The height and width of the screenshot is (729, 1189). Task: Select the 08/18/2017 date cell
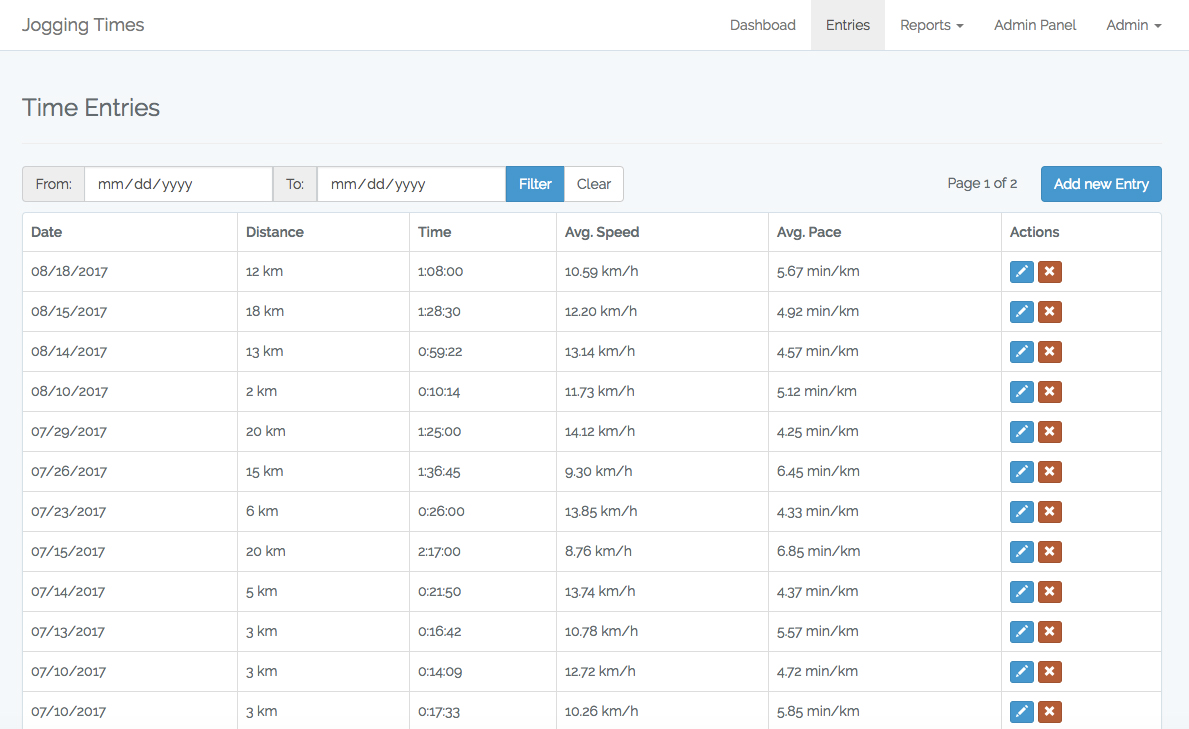pos(130,272)
